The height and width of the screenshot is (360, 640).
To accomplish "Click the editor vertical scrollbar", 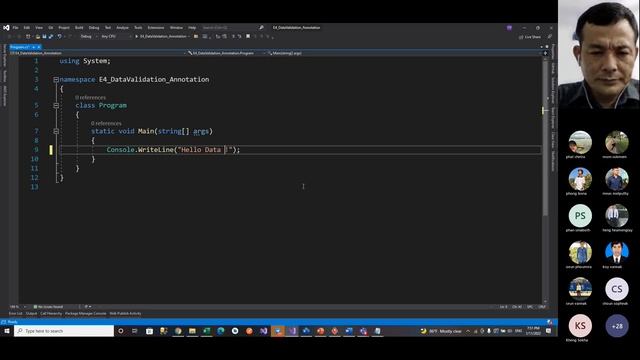I will click(545, 139).
